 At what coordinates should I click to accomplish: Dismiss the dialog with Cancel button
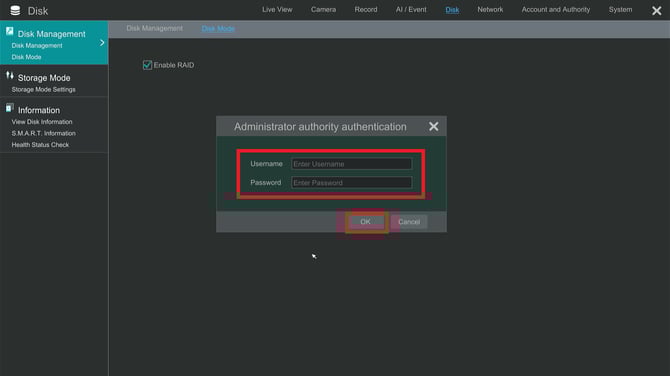tap(409, 222)
